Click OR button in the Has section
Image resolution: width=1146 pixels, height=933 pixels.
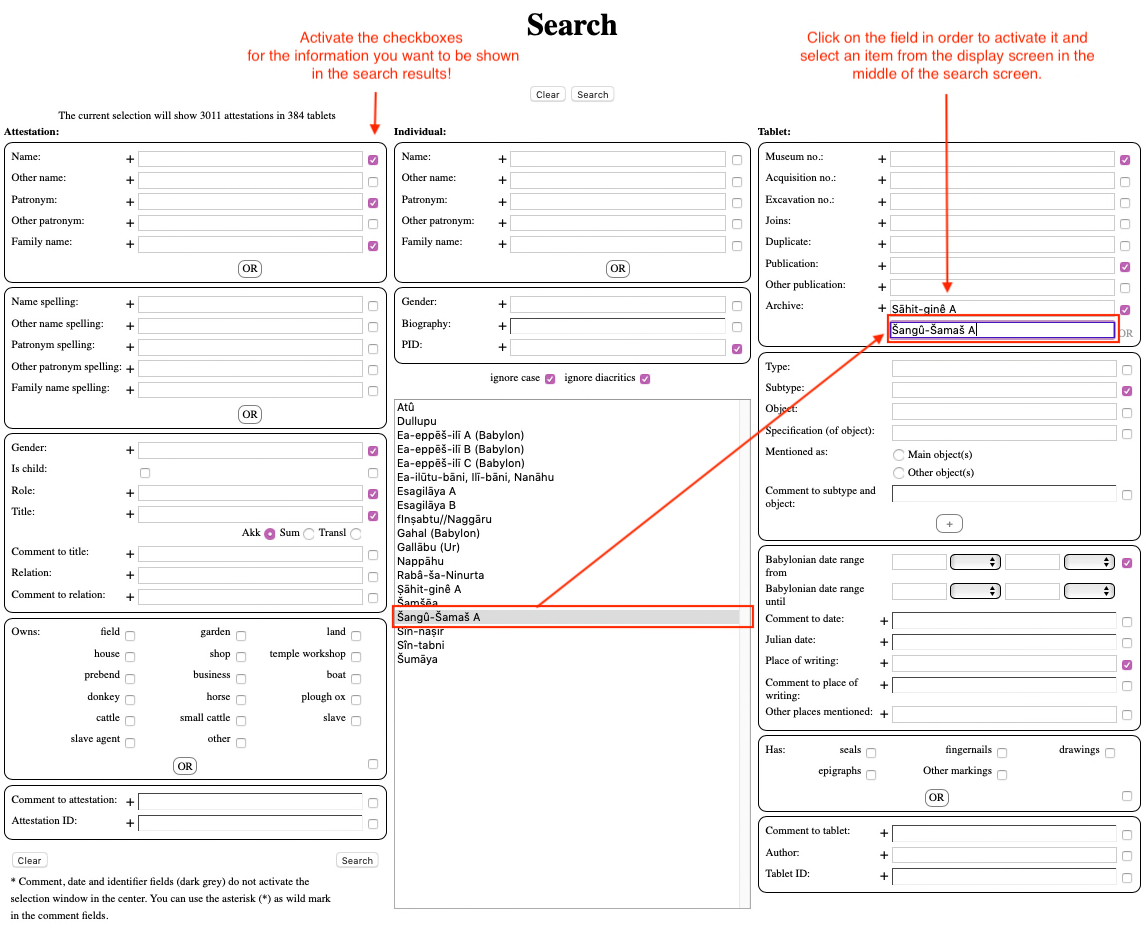[936, 798]
